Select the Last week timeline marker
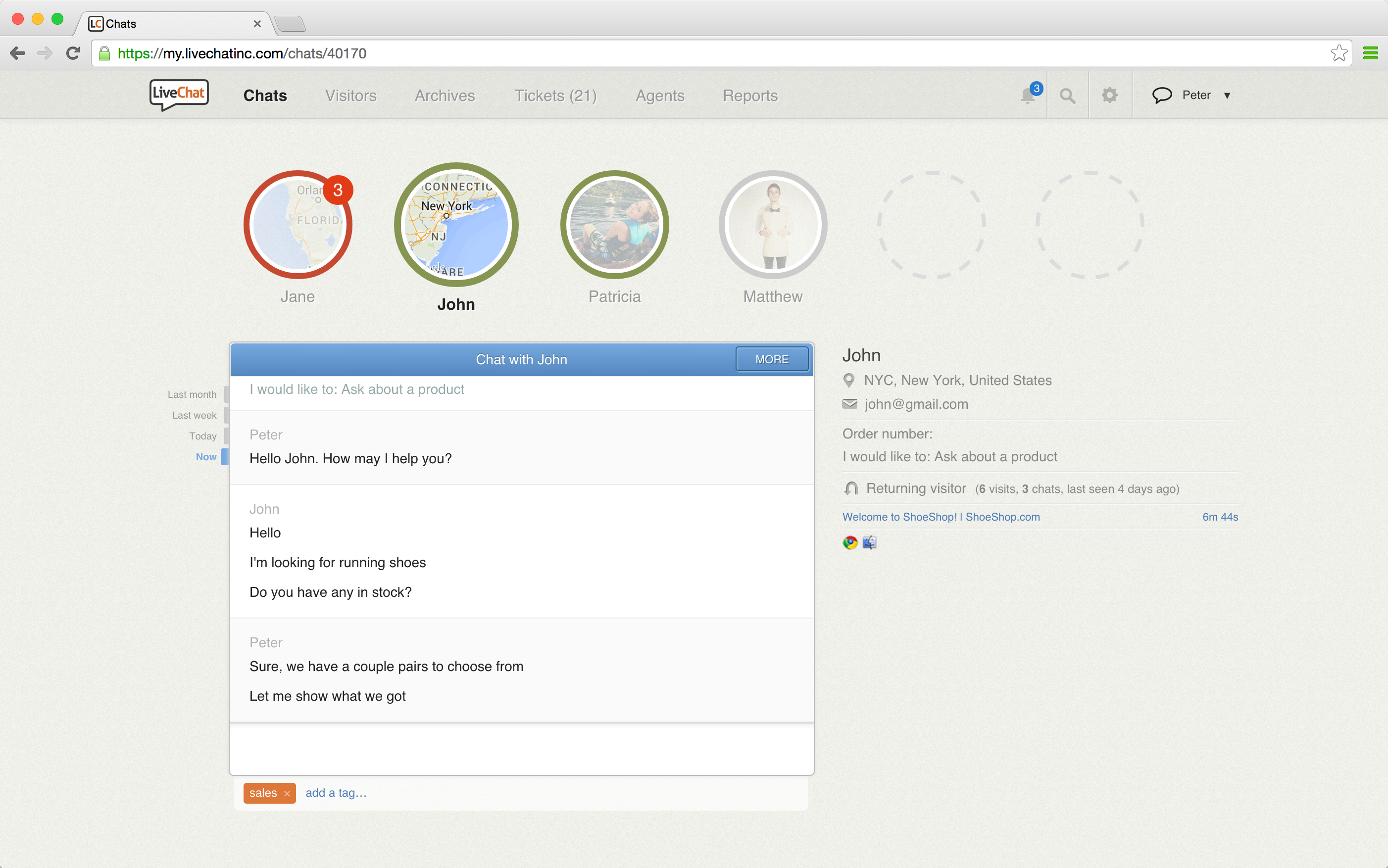 [194, 415]
